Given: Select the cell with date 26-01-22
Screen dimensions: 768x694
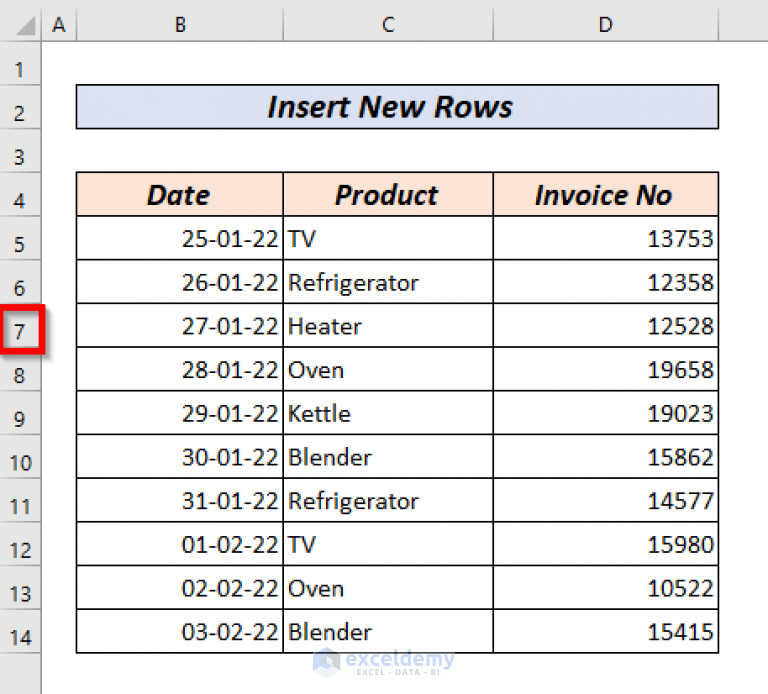Looking at the screenshot, I should [x=180, y=282].
